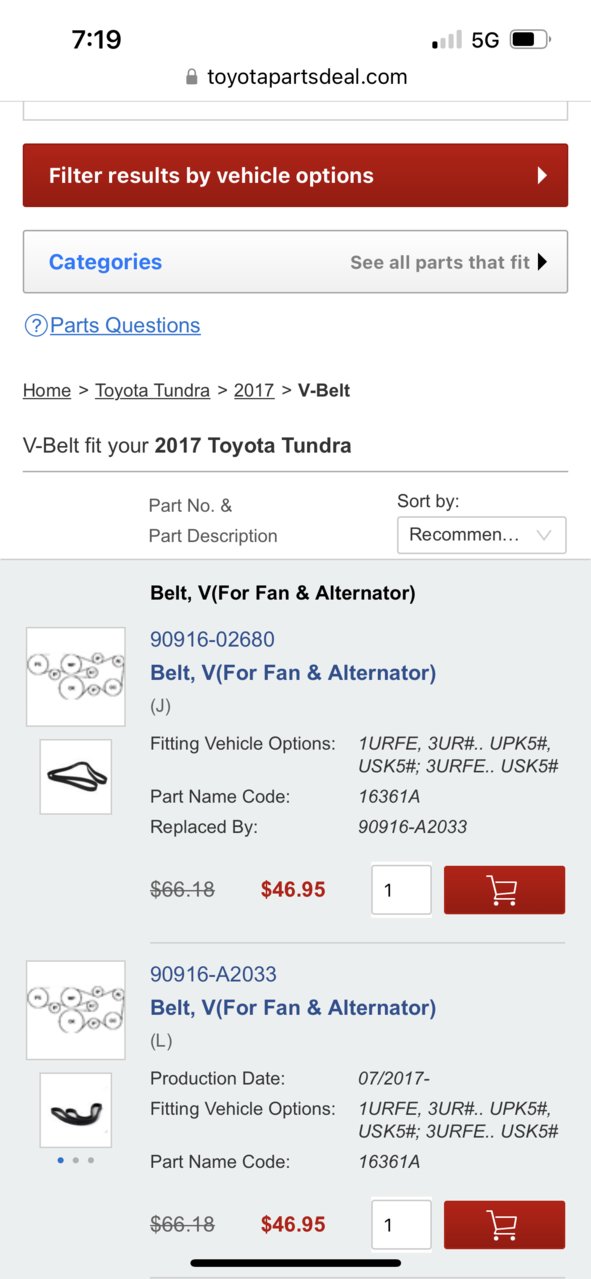Open belt diagram thumbnail for 90916-02680
The height and width of the screenshot is (1279, 591).
[76, 676]
